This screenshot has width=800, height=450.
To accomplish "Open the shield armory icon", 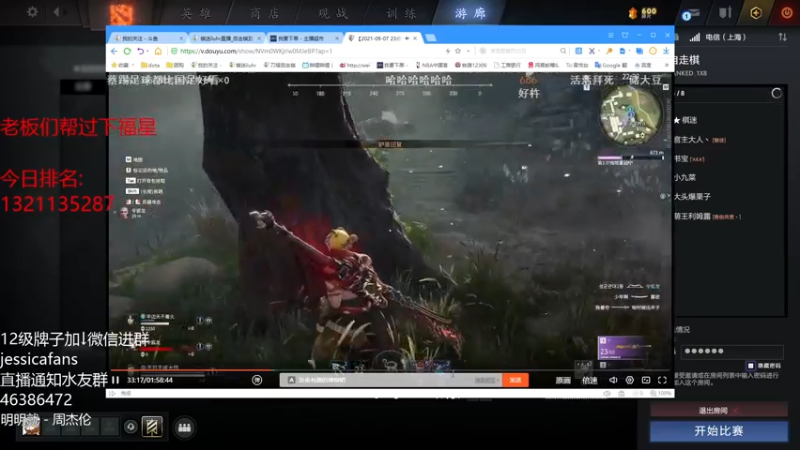I will 725,12.
